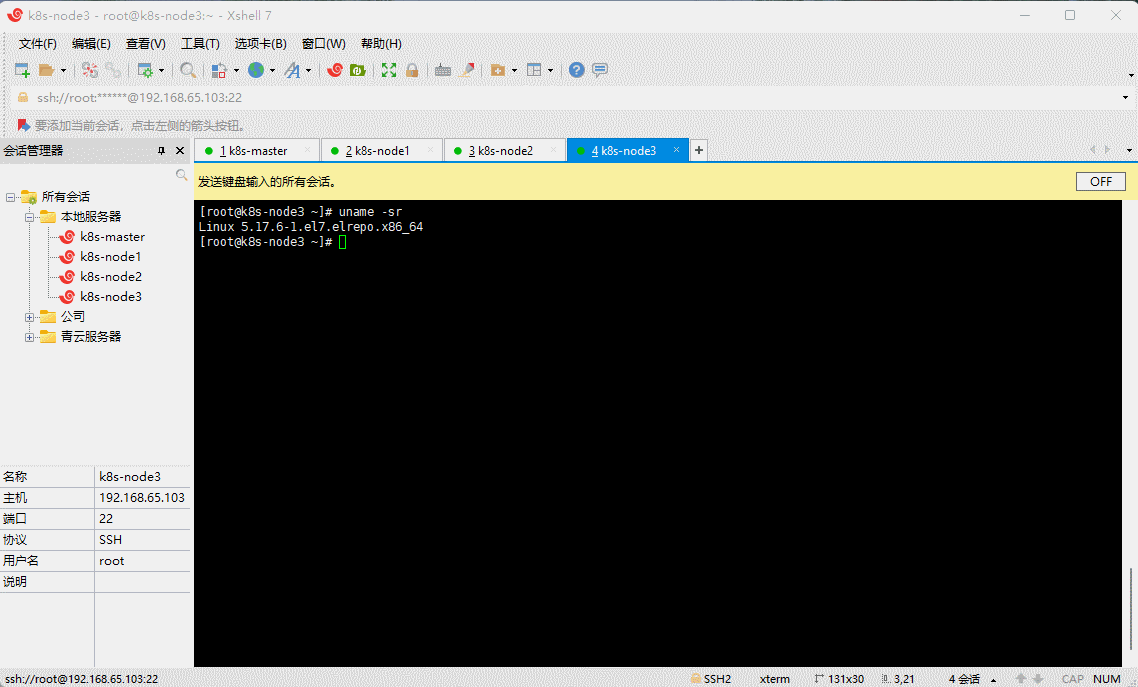Open the 查看(V) menu
Screen dimensions: 1138x687
(146, 44)
